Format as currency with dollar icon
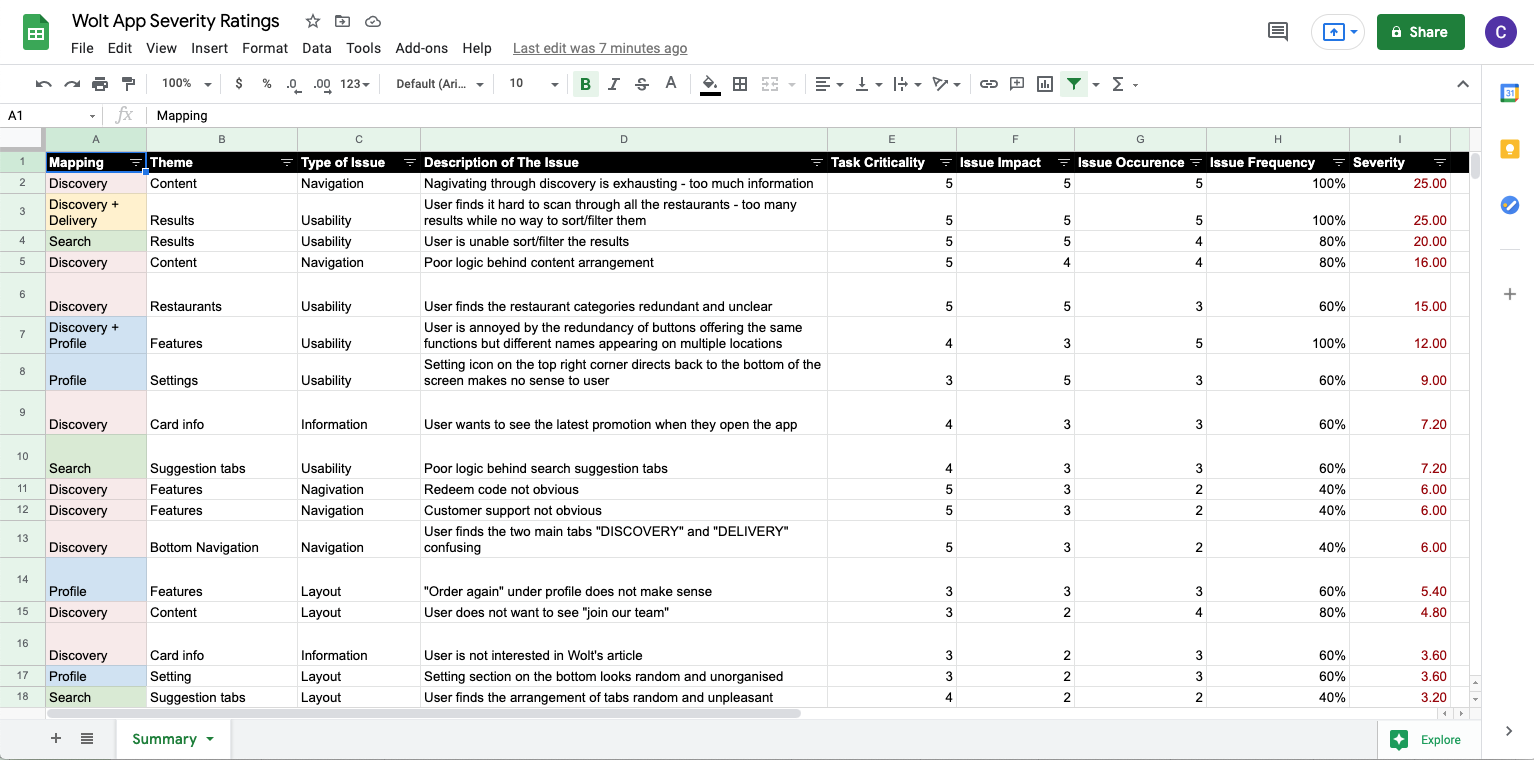Viewport: 1534px width, 760px height. point(239,84)
